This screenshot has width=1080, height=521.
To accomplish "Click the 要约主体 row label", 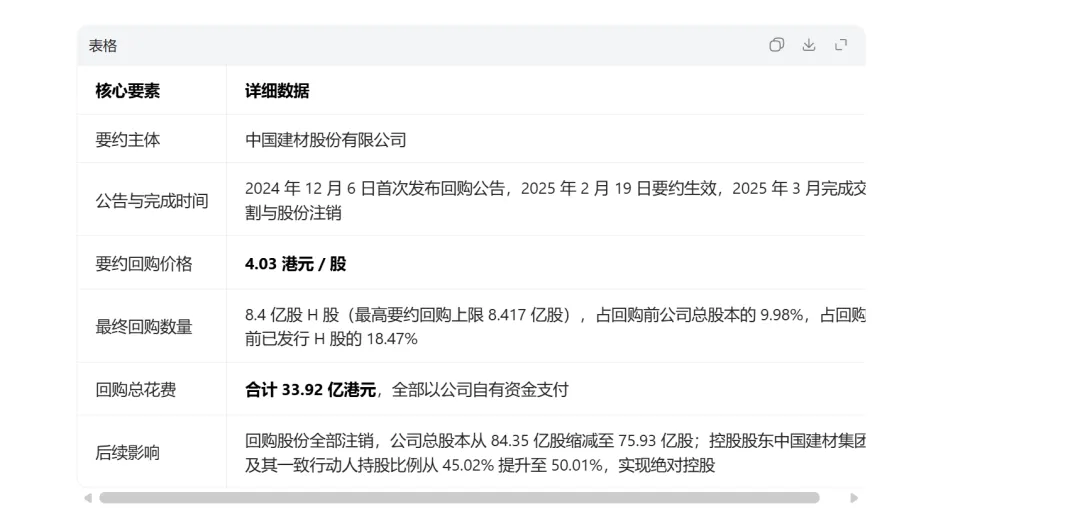I will (x=127, y=140).
